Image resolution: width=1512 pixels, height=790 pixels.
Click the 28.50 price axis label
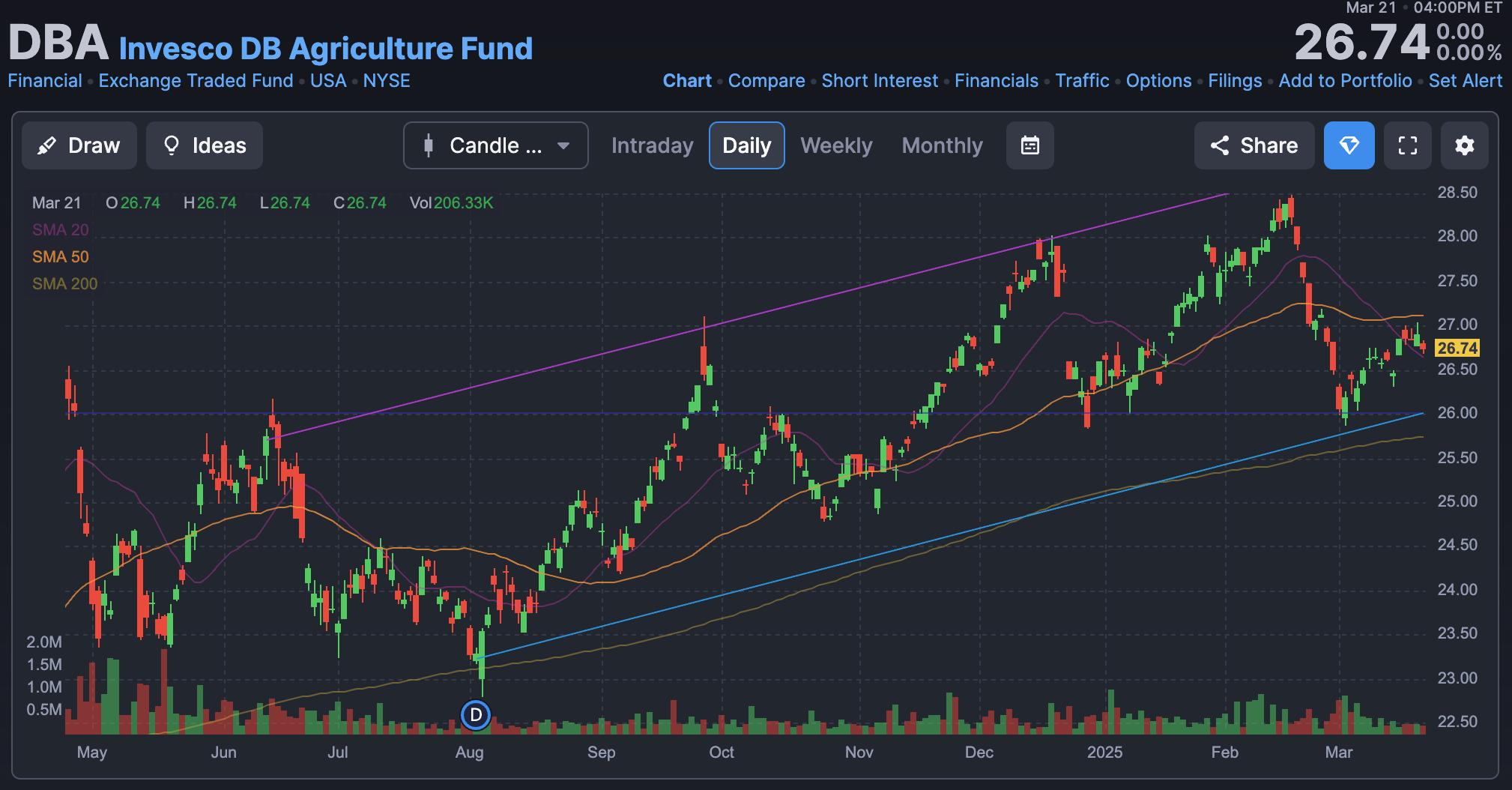point(1457,193)
